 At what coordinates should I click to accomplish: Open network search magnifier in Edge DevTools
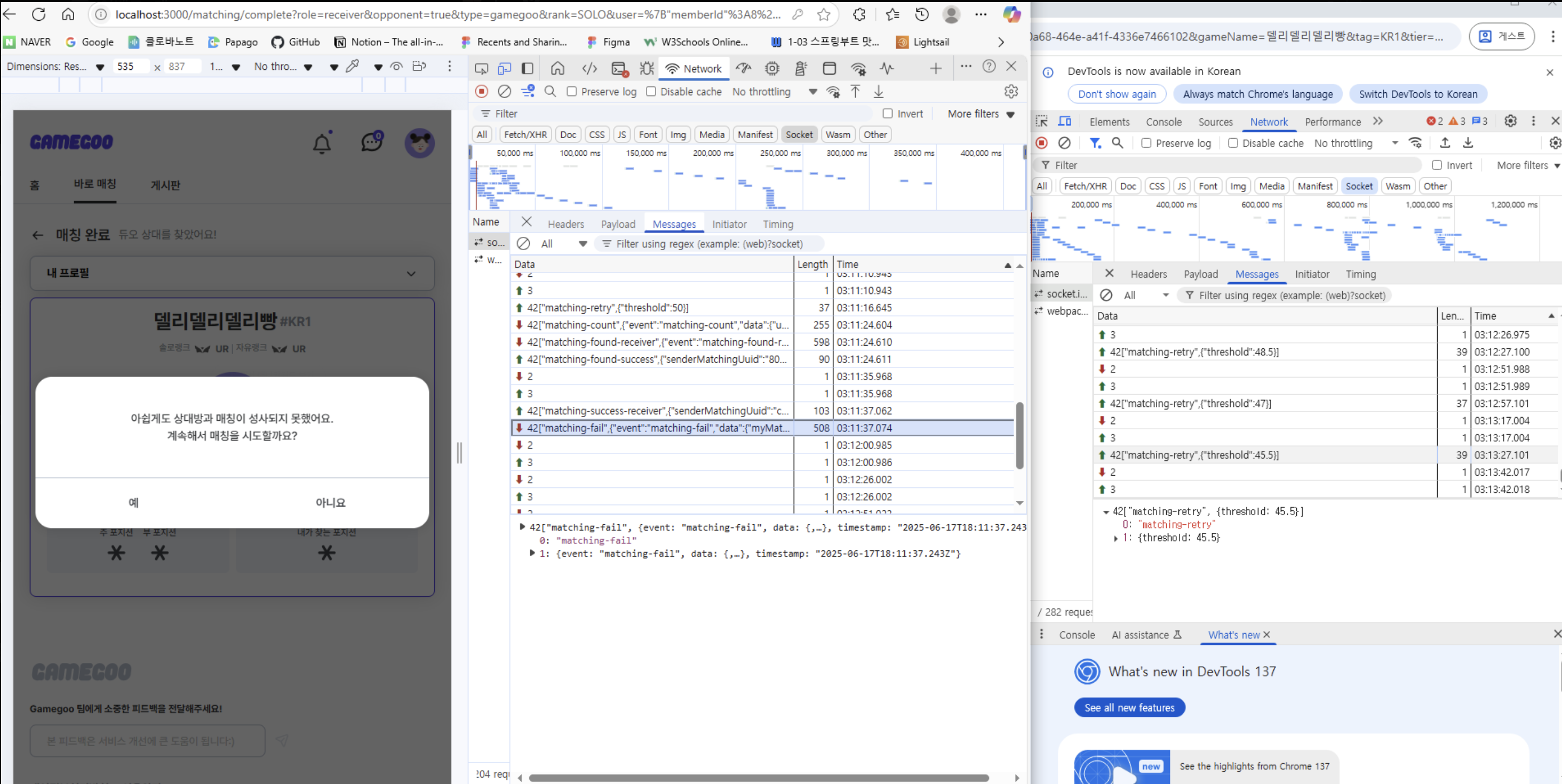coord(550,92)
